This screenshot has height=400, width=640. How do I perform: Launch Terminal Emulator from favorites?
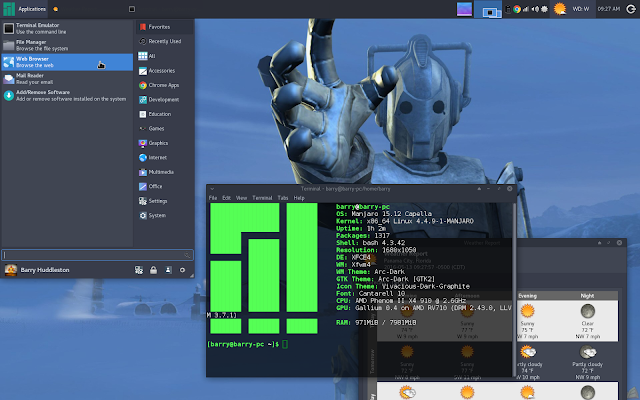[67, 28]
